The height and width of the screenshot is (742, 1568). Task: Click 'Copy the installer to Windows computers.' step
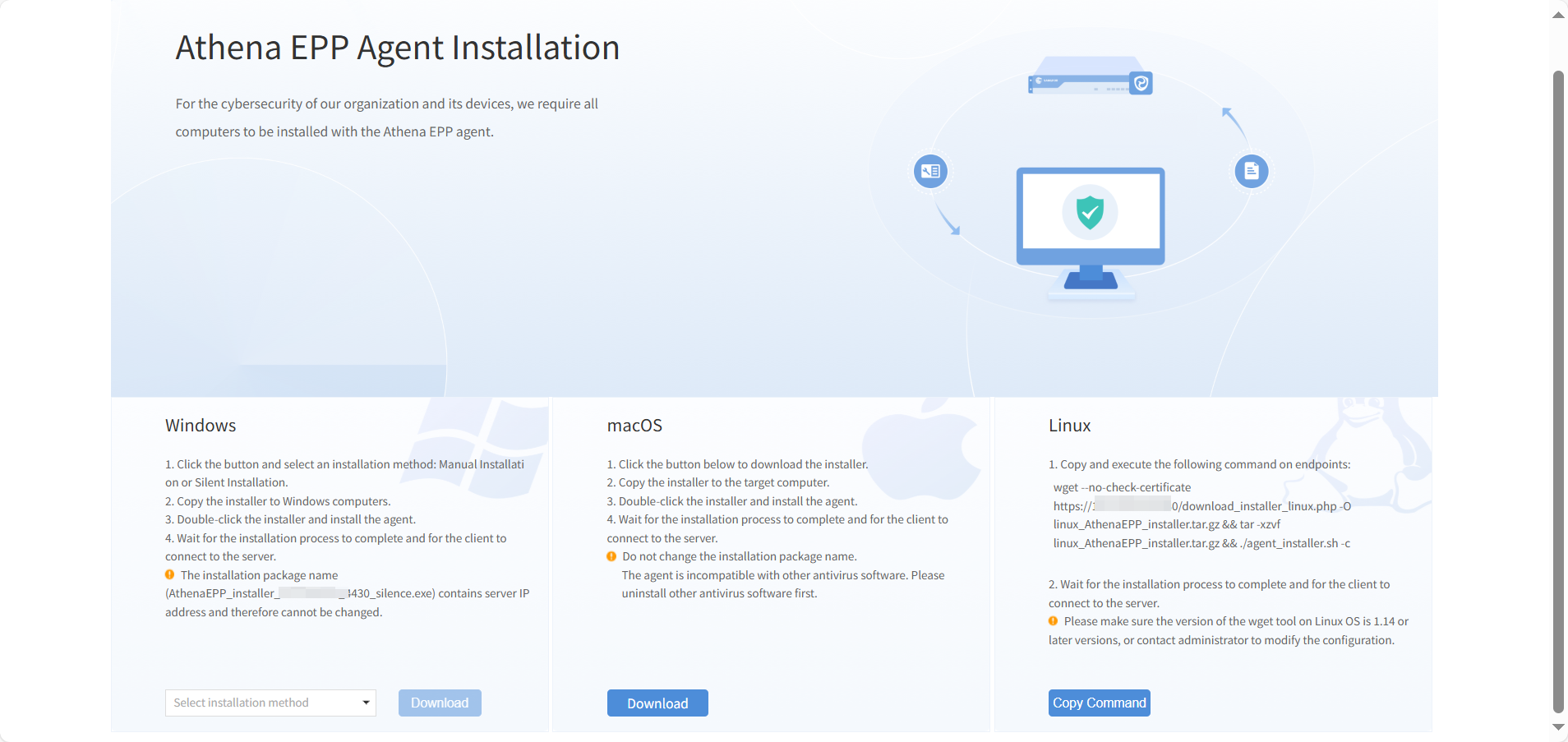click(x=278, y=501)
